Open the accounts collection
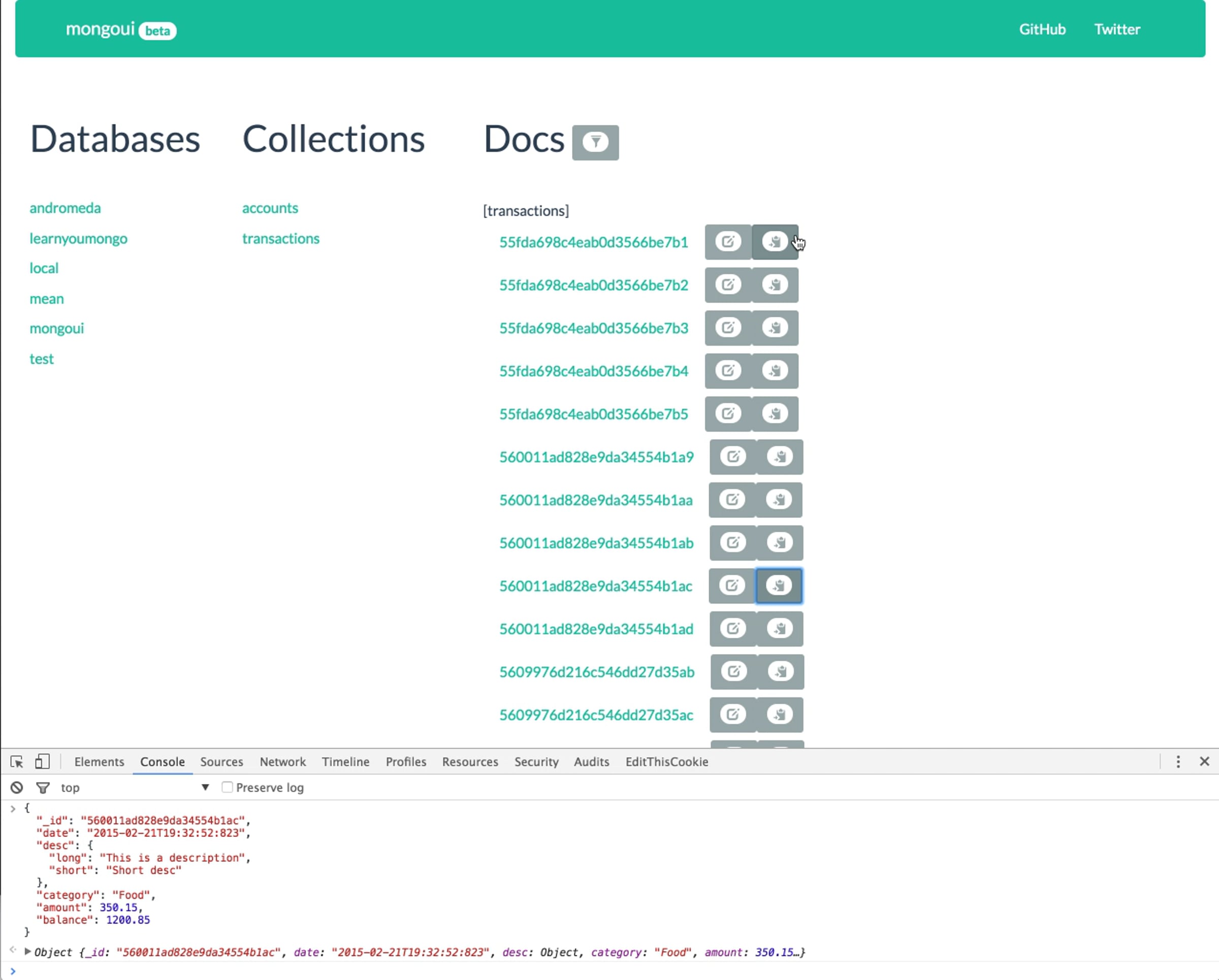 click(x=270, y=208)
